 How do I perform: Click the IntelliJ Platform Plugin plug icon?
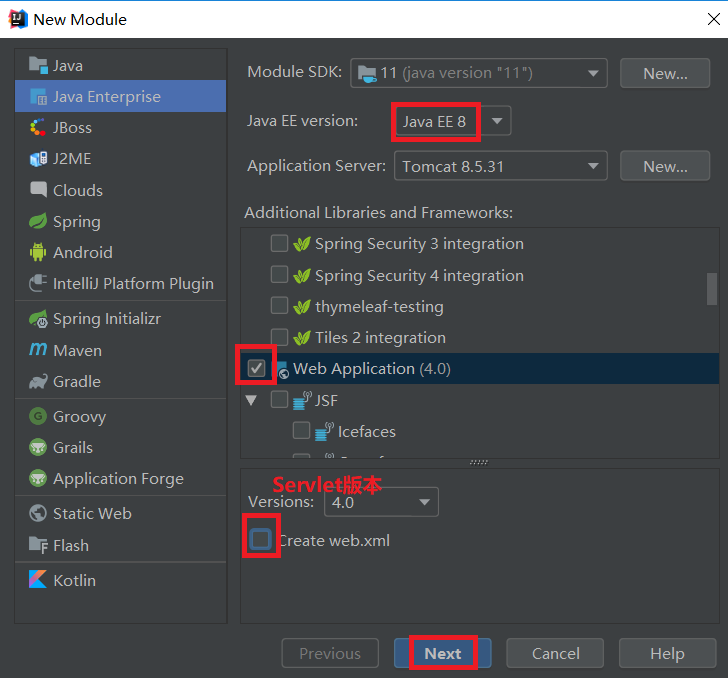[38, 283]
